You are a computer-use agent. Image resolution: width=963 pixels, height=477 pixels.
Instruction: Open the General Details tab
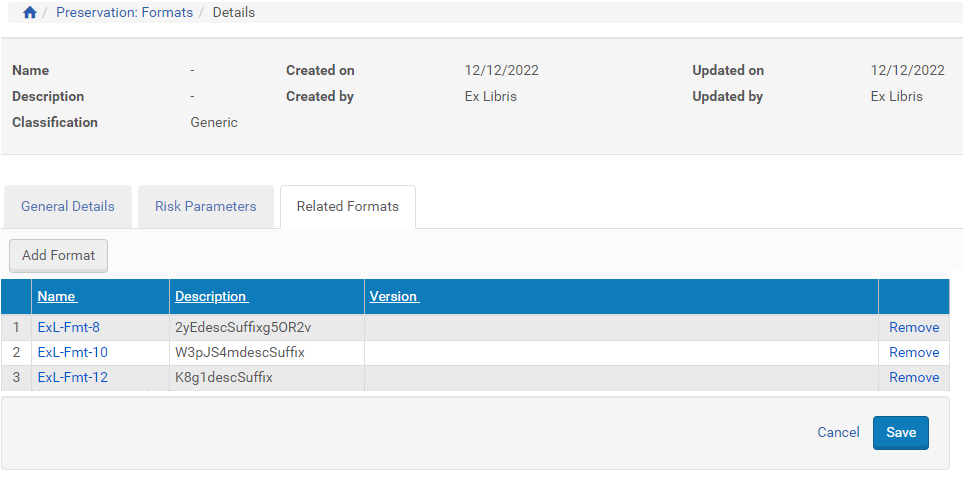[68, 206]
